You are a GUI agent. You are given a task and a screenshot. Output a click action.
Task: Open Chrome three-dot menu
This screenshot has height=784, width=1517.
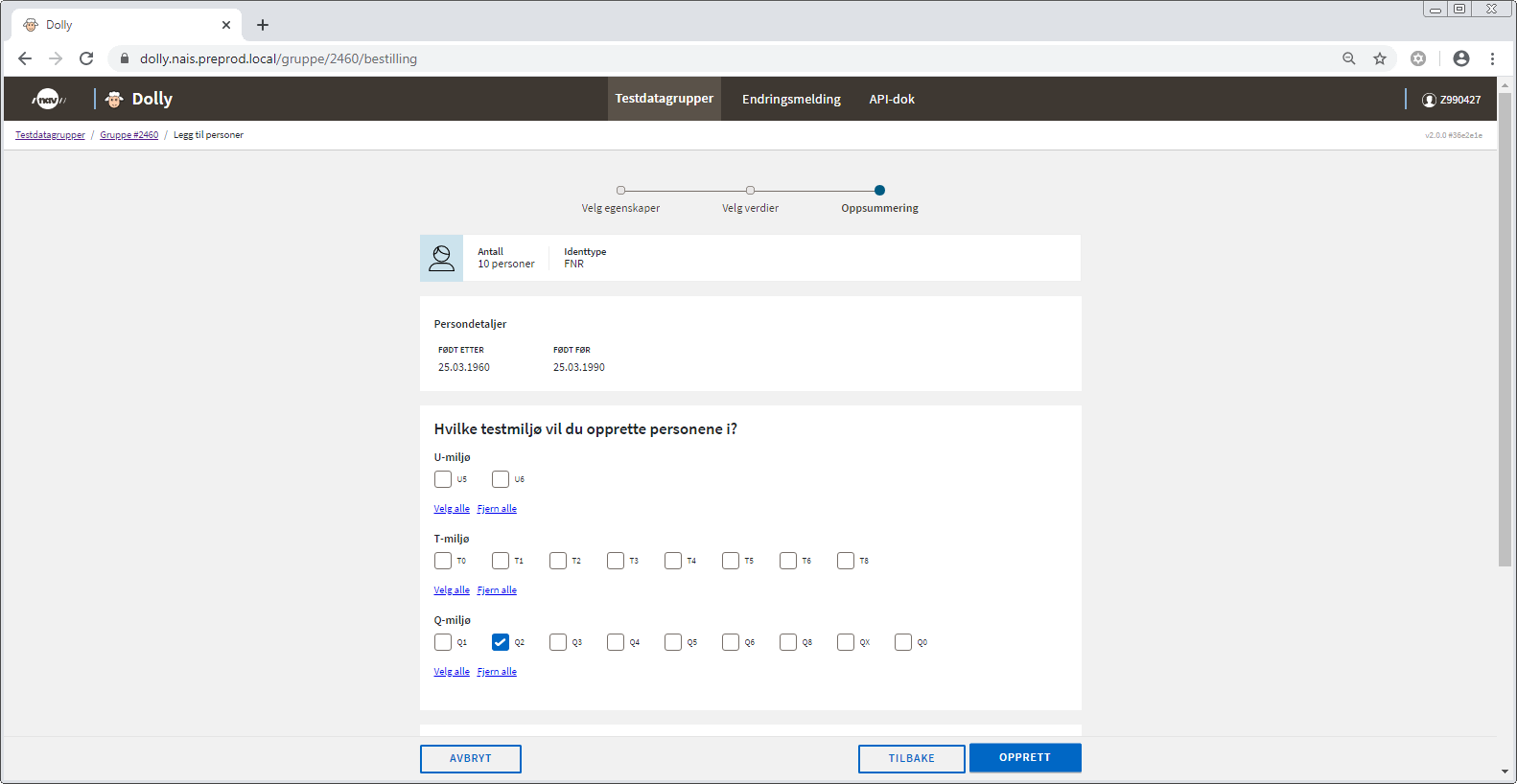pyautogui.click(x=1492, y=58)
